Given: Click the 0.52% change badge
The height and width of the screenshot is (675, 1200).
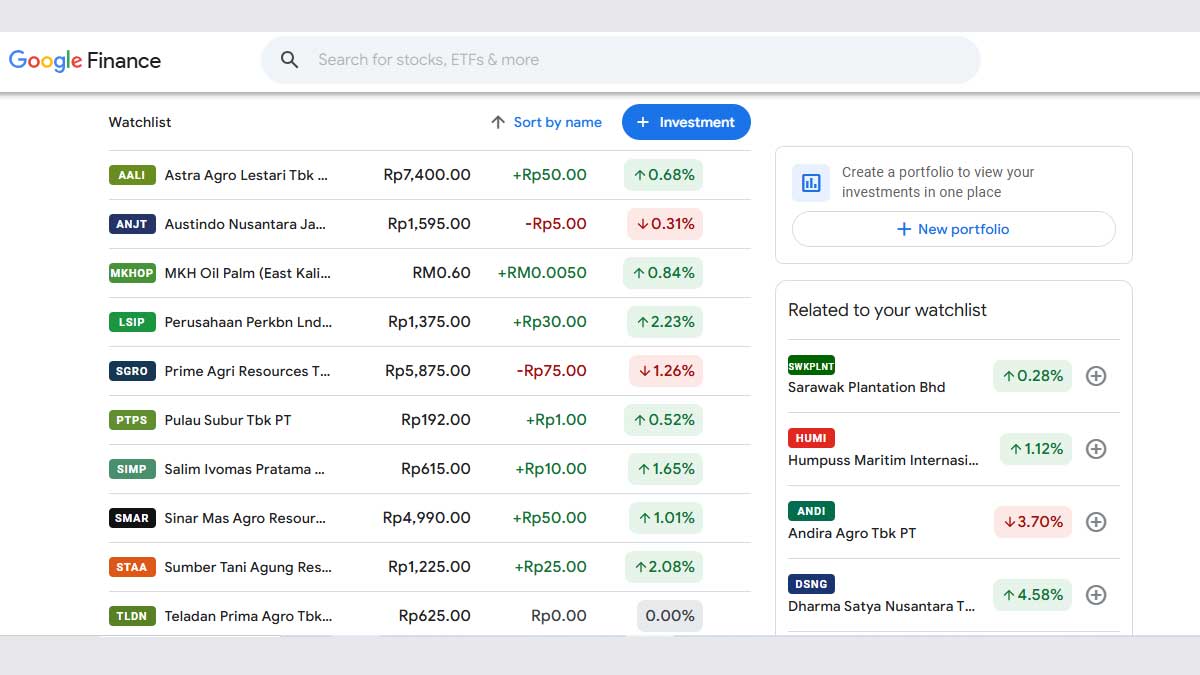Looking at the screenshot, I should [663, 420].
